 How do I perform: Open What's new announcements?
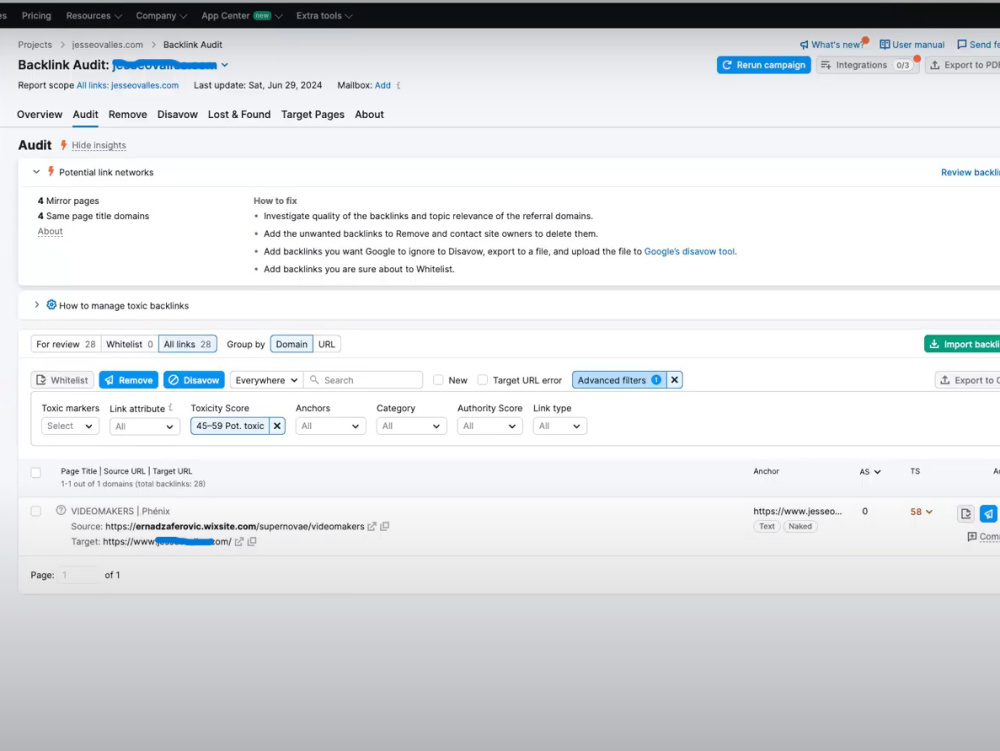[x=832, y=45]
